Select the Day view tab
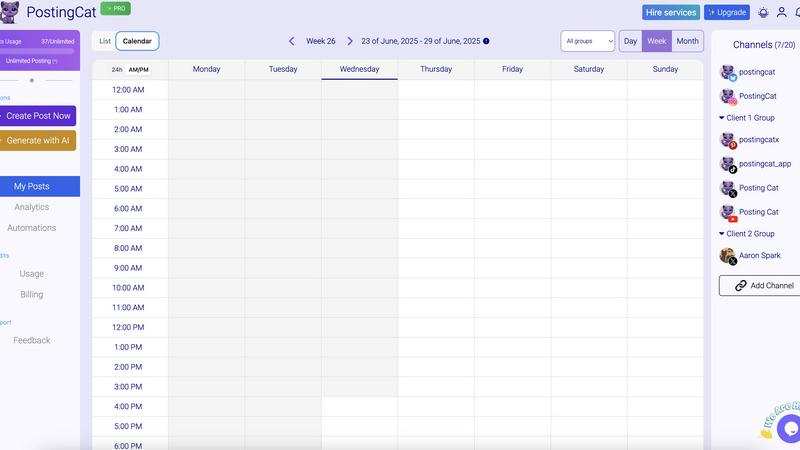This screenshot has width=800, height=450. [631, 41]
